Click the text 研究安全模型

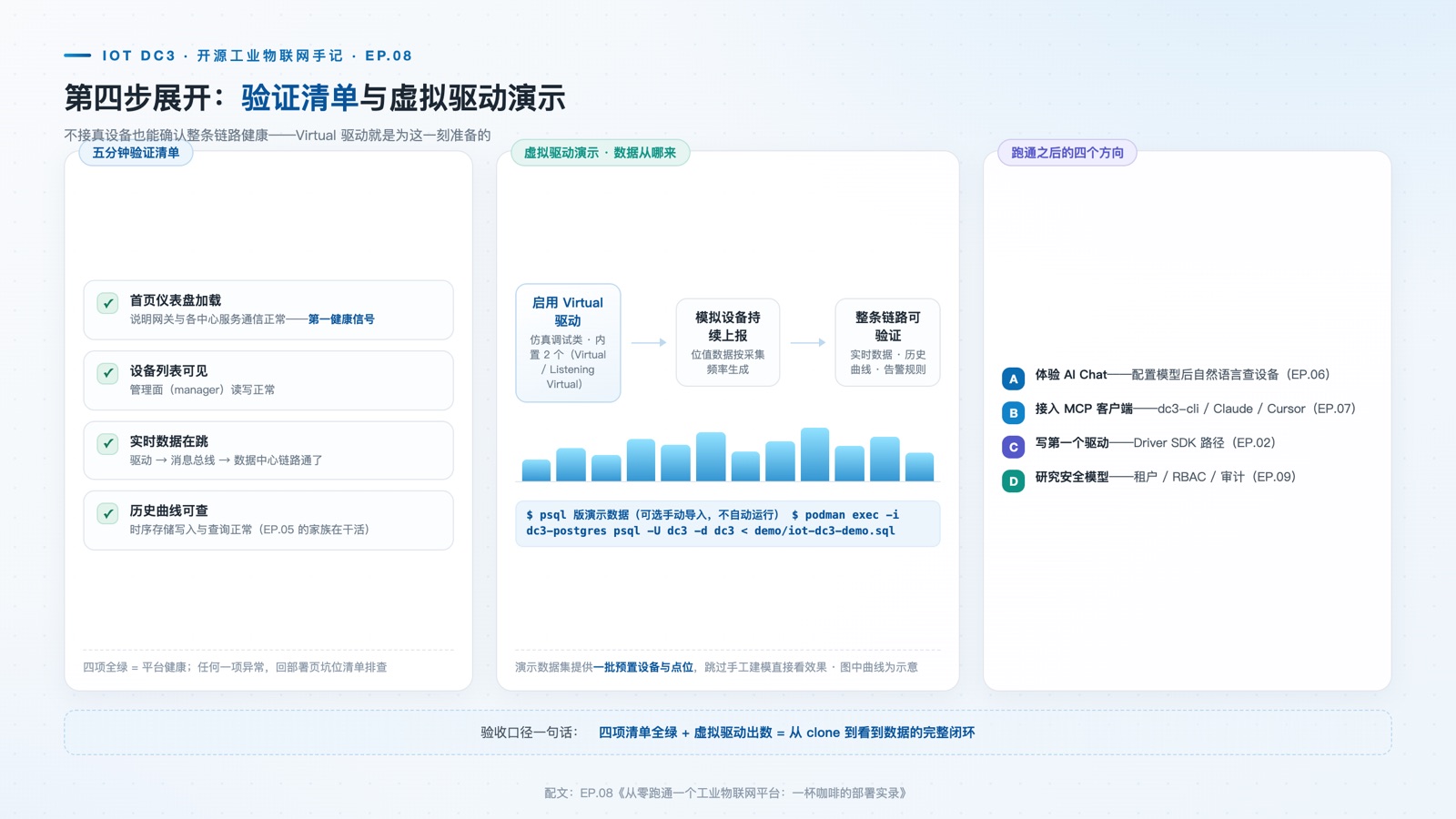point(1072,477)
